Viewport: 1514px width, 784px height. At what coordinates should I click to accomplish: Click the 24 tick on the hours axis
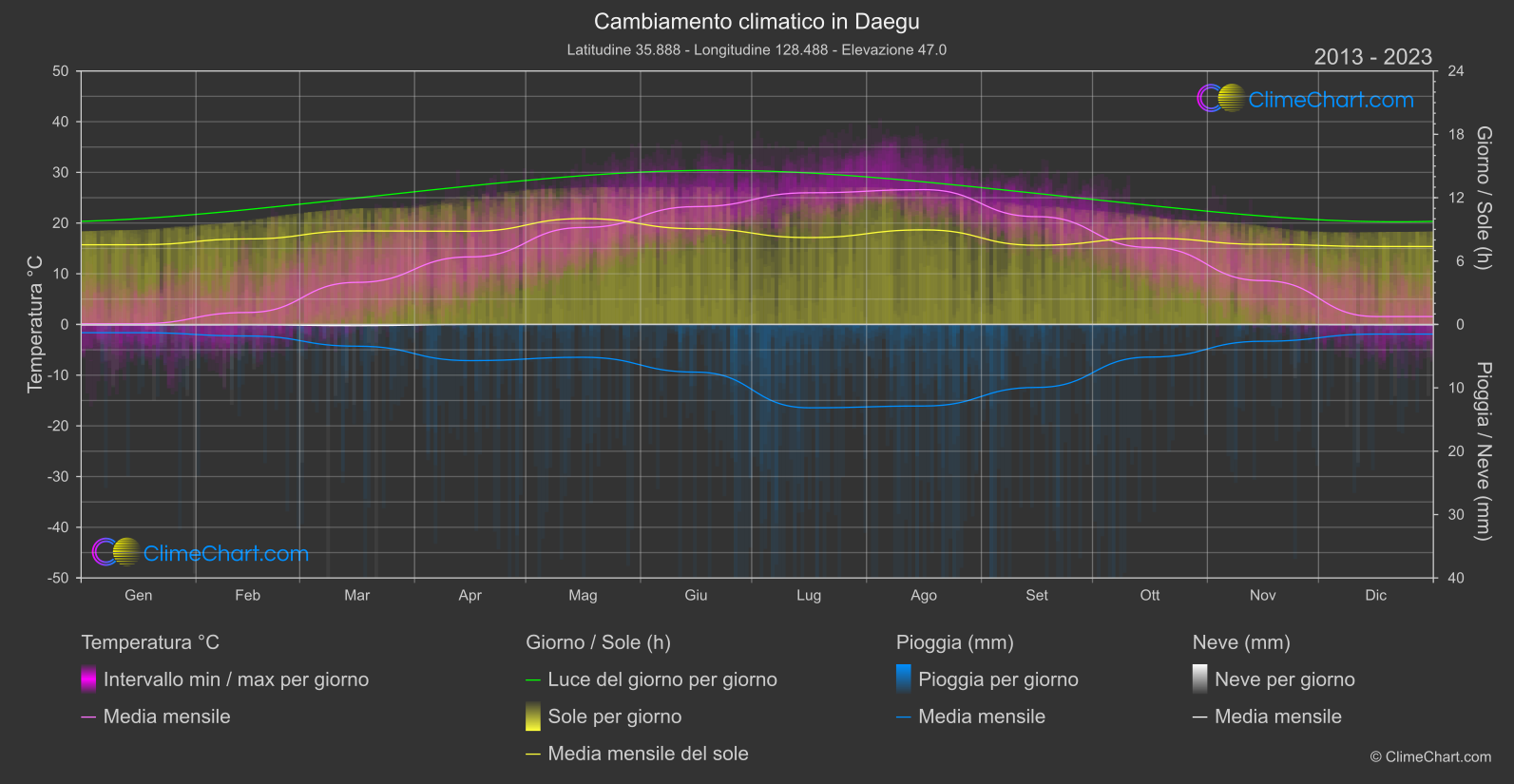[1456, 71]
